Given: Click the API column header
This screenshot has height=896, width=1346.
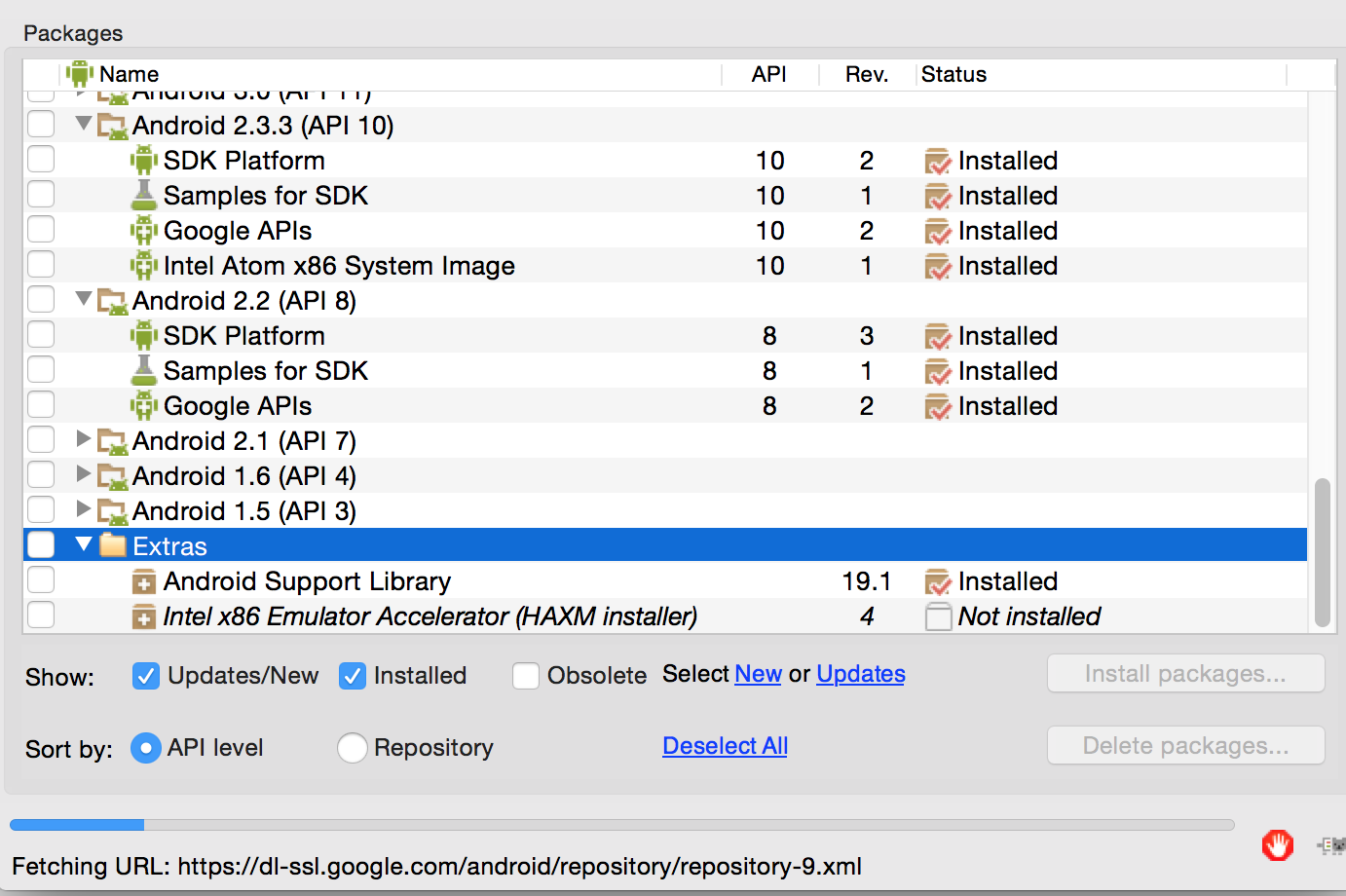Looking at the screenshot, I should click(770, 75).
